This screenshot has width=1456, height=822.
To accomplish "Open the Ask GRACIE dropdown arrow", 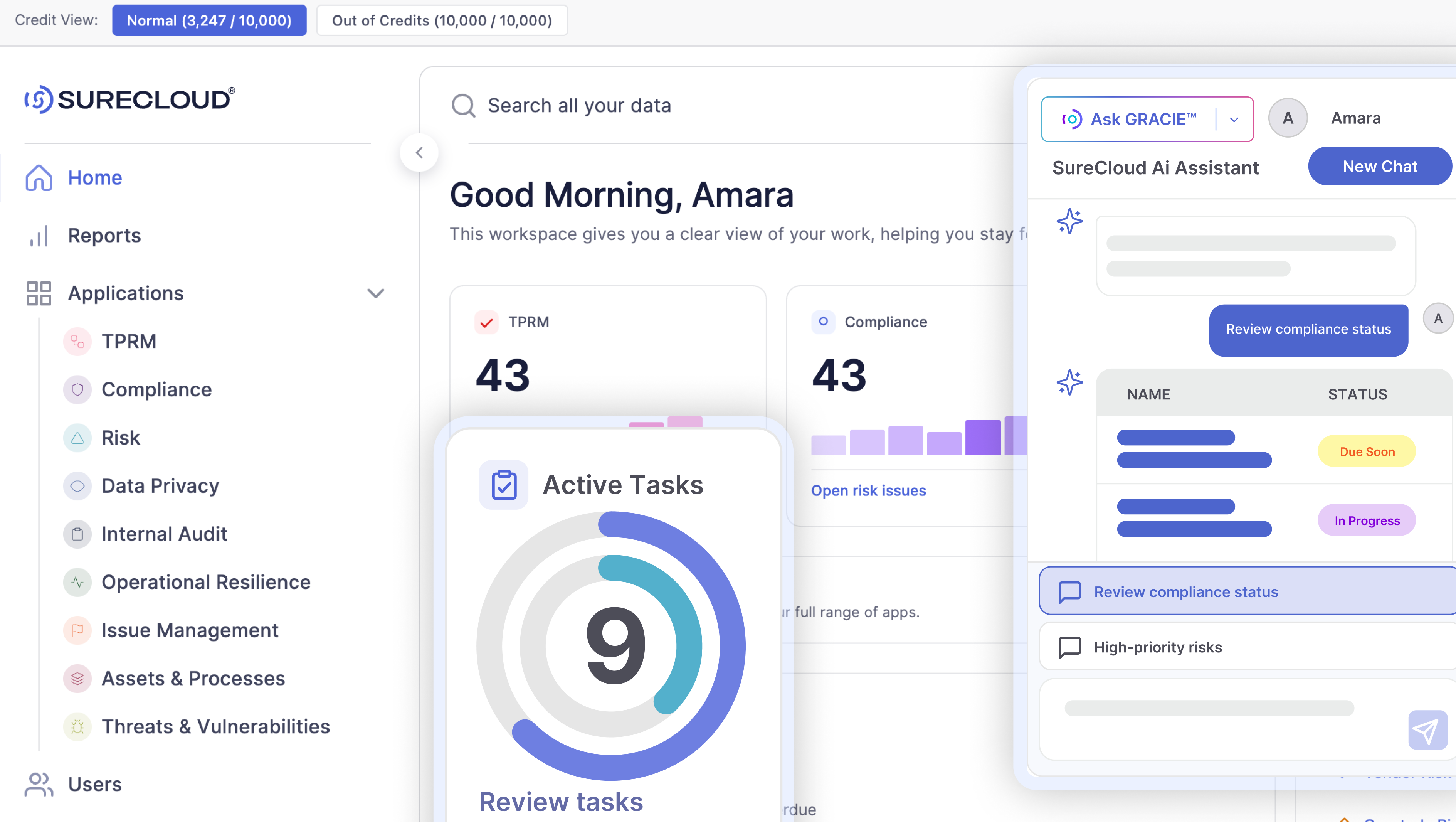I will click(1234, 119).
